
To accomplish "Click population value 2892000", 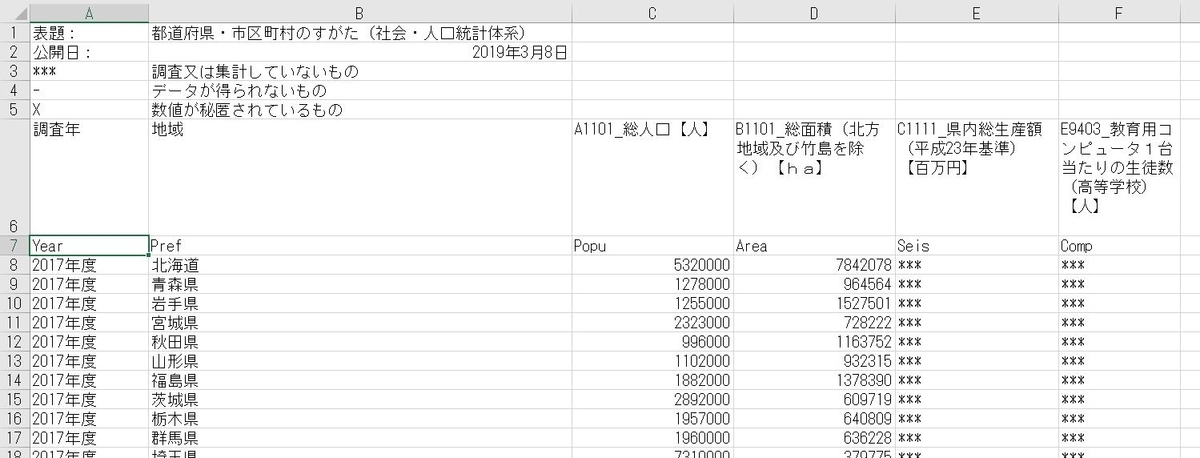I will 653,400.
